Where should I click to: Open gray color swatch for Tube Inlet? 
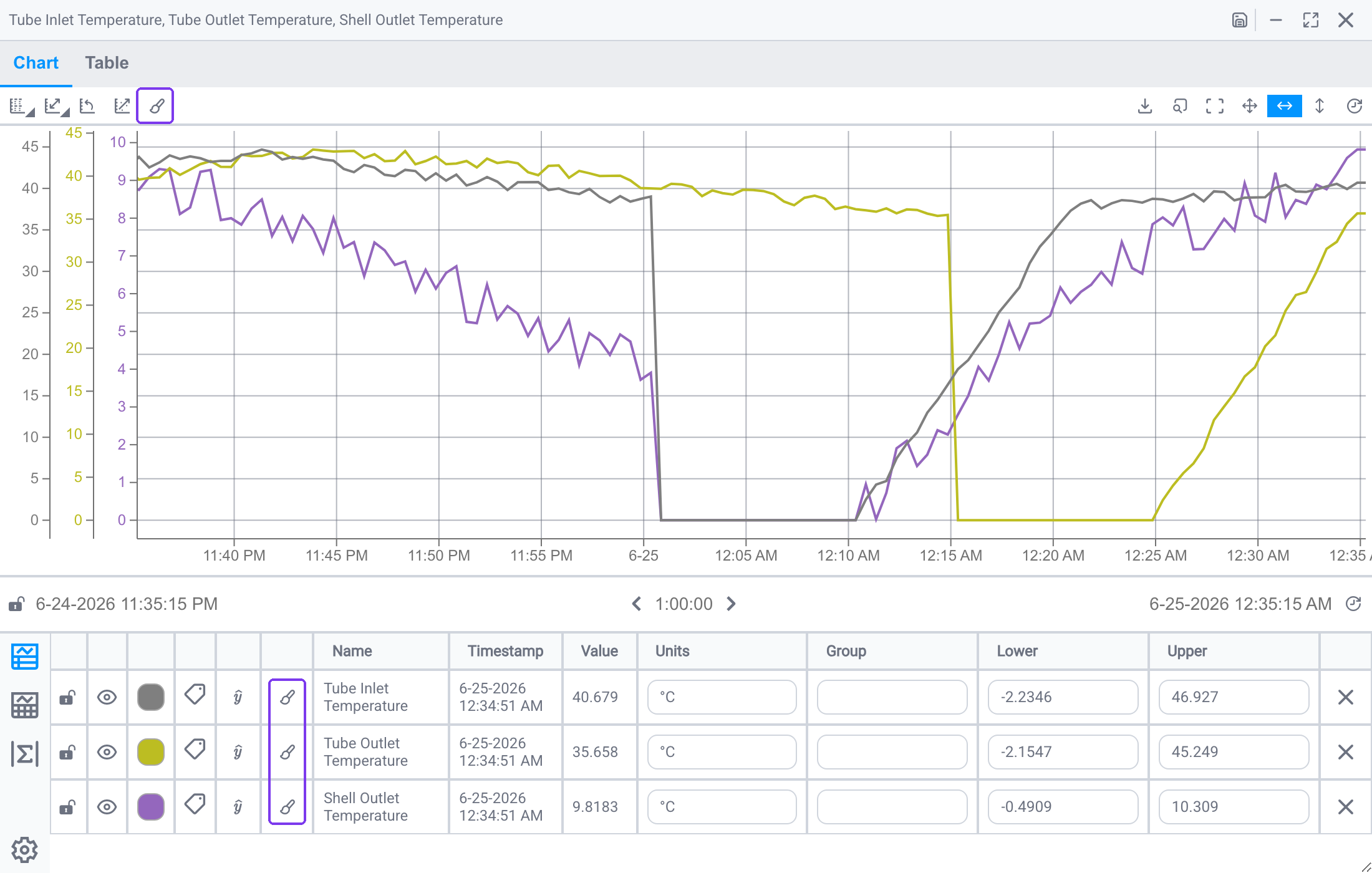(151, 697)
